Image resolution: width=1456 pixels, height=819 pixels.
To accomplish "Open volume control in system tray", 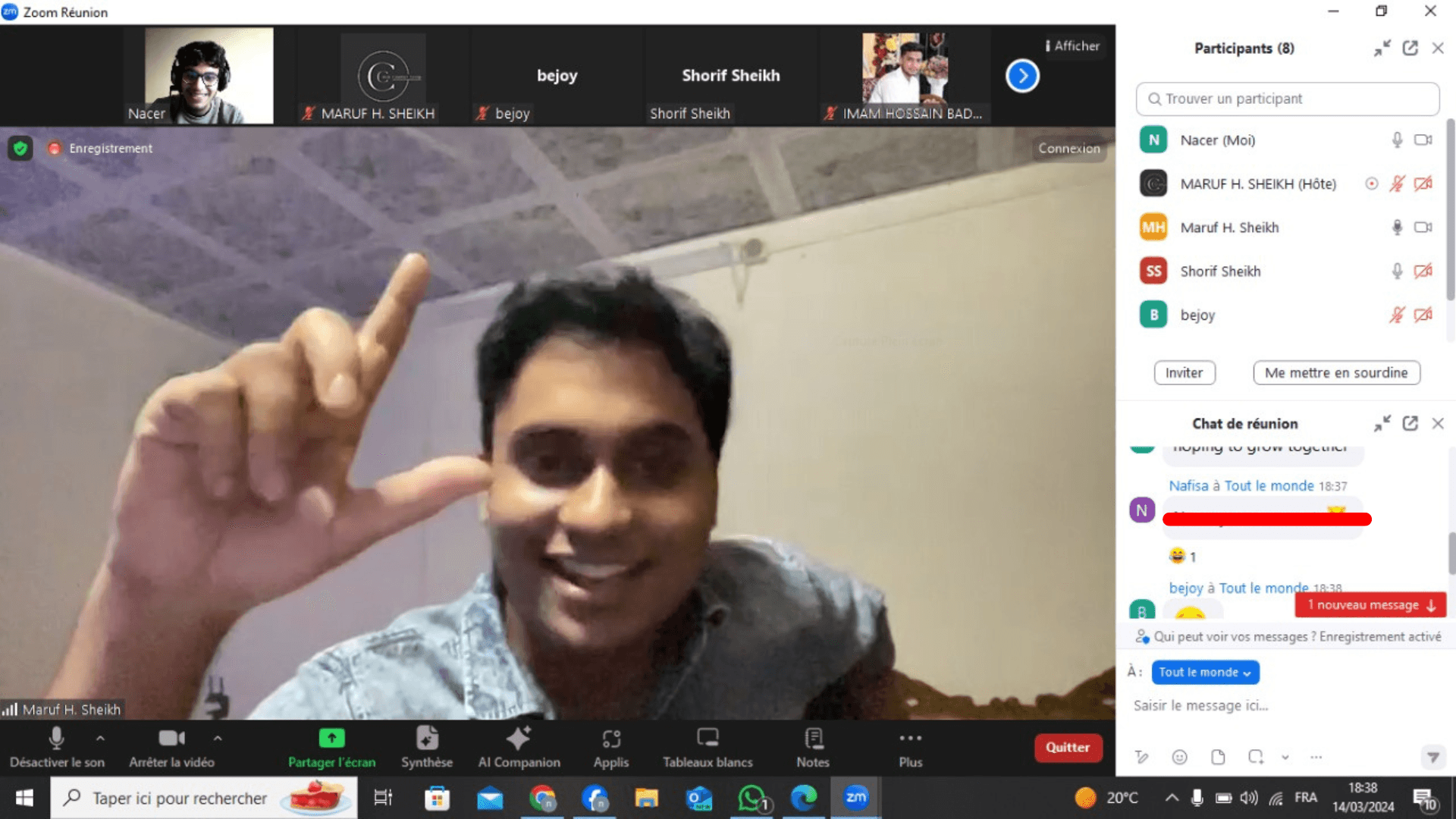I will pyautogui.click(x=1248, y=798).
